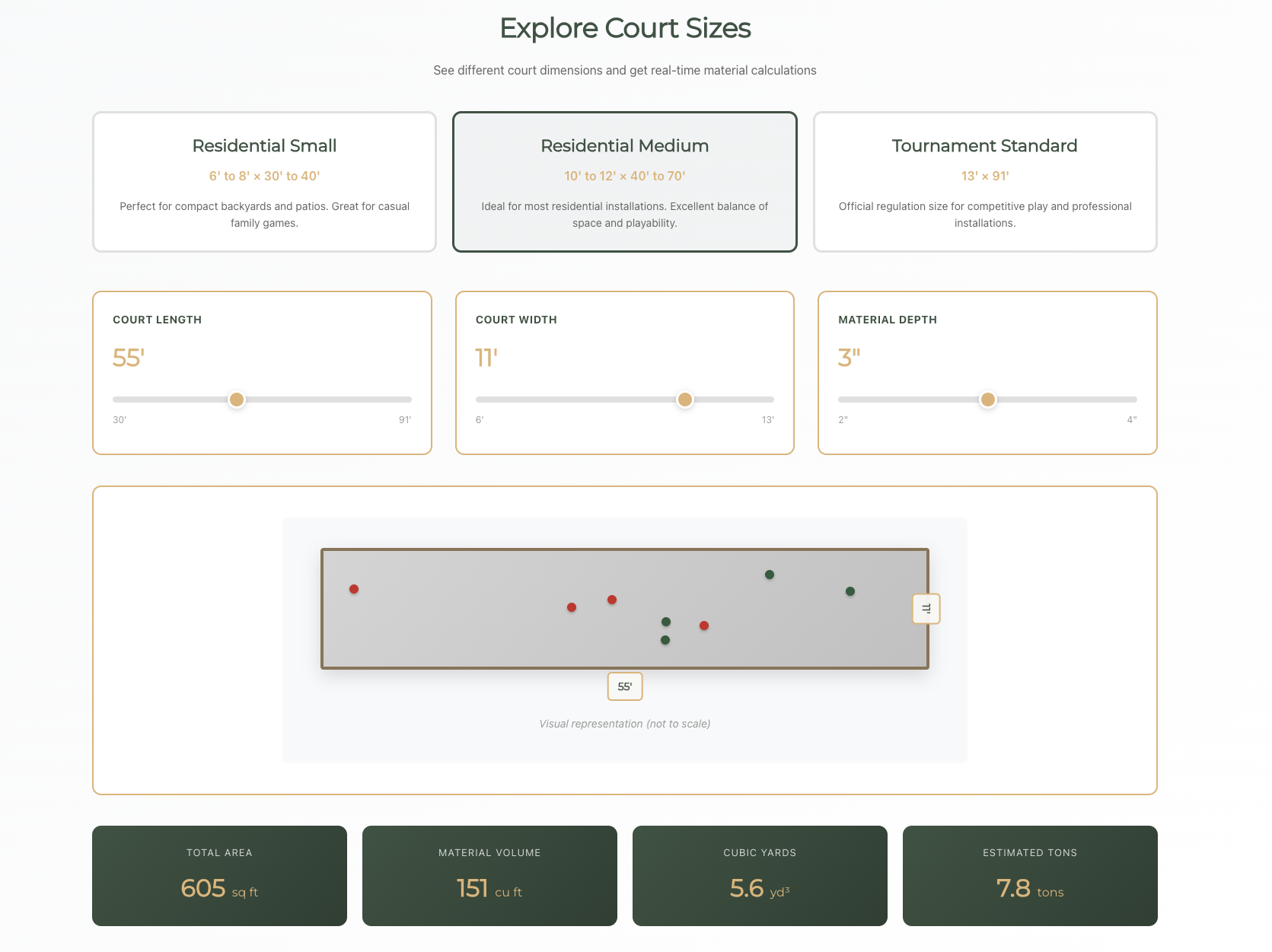Select the Residential Small court preset
Image resolution: width=1272 pixels, height=952 pixels.
[x=264, y=182]
